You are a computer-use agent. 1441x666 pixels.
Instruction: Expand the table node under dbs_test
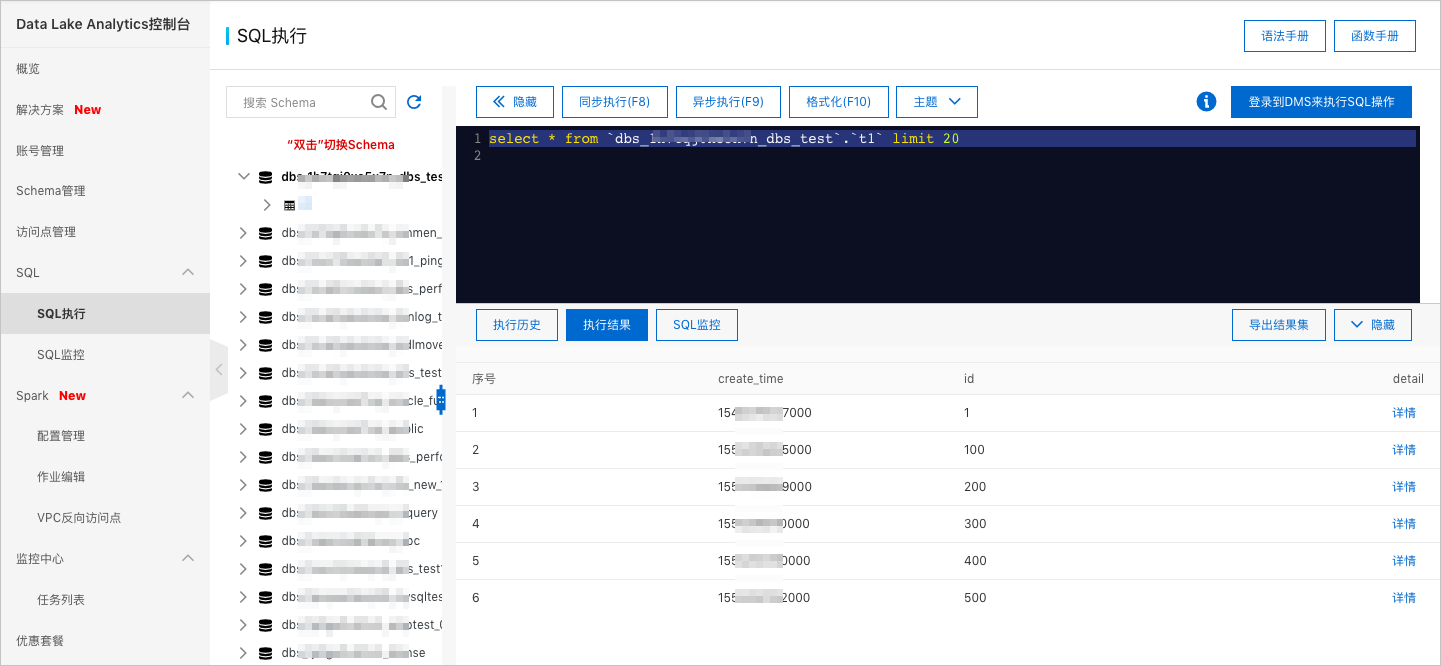click(267, 205)
